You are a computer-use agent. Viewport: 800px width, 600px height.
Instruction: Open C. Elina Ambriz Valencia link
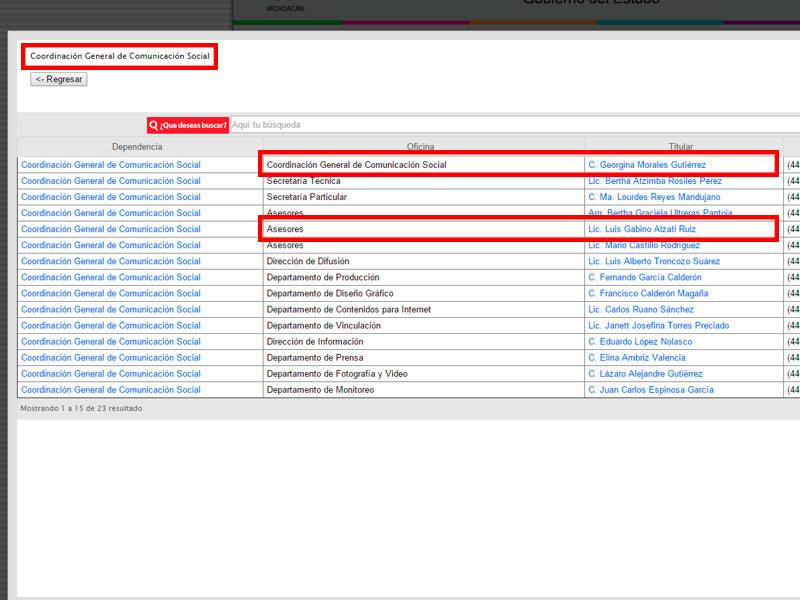point(637,357)
